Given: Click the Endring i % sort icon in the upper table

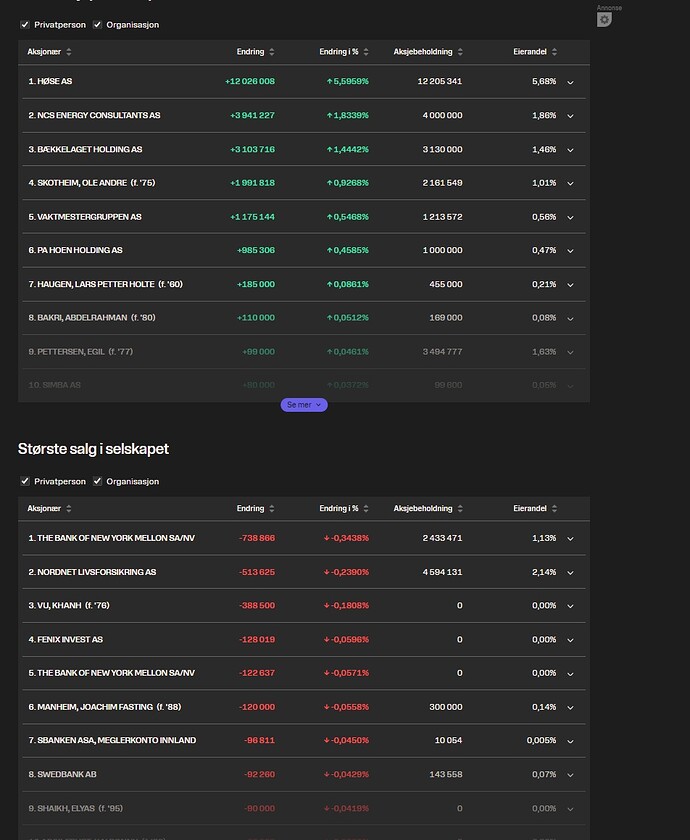Looking at the screenshot, I should [366, 52].
